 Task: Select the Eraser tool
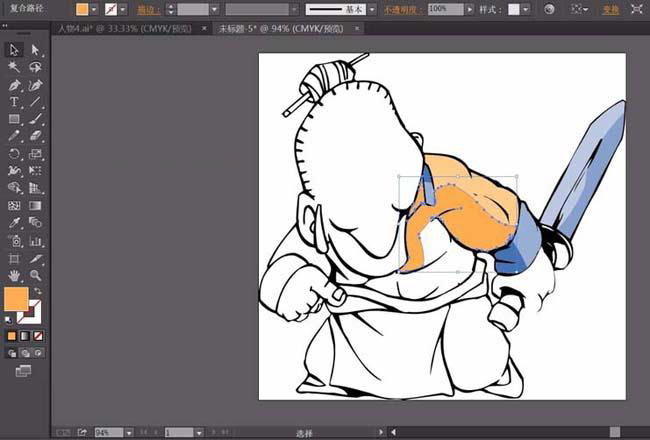click(x=35, y=136)
